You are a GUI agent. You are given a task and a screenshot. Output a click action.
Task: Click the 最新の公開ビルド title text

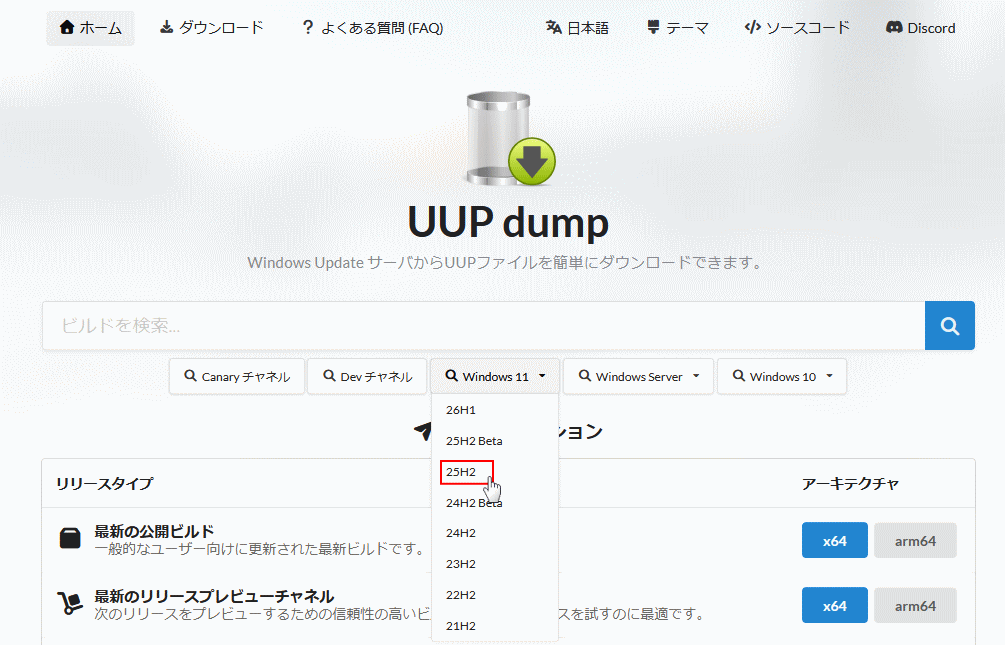point(154,532)
